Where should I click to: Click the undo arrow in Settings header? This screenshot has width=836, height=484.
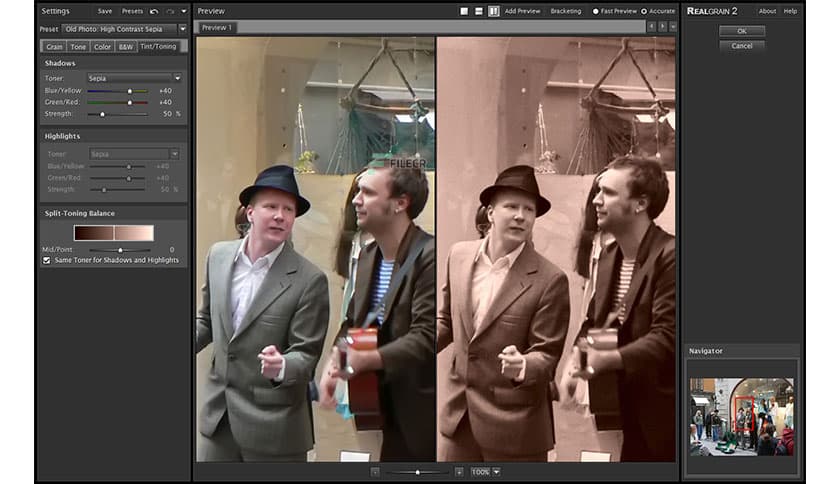(154, 11)
